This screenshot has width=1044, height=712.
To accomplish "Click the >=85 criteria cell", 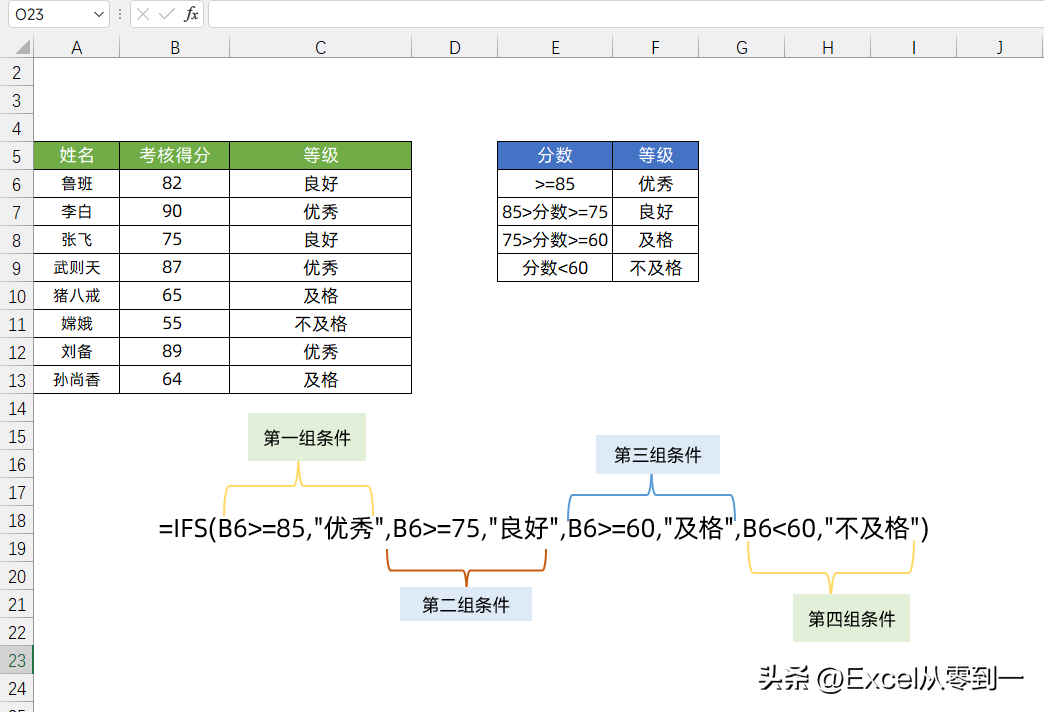I will click(555, 183).
